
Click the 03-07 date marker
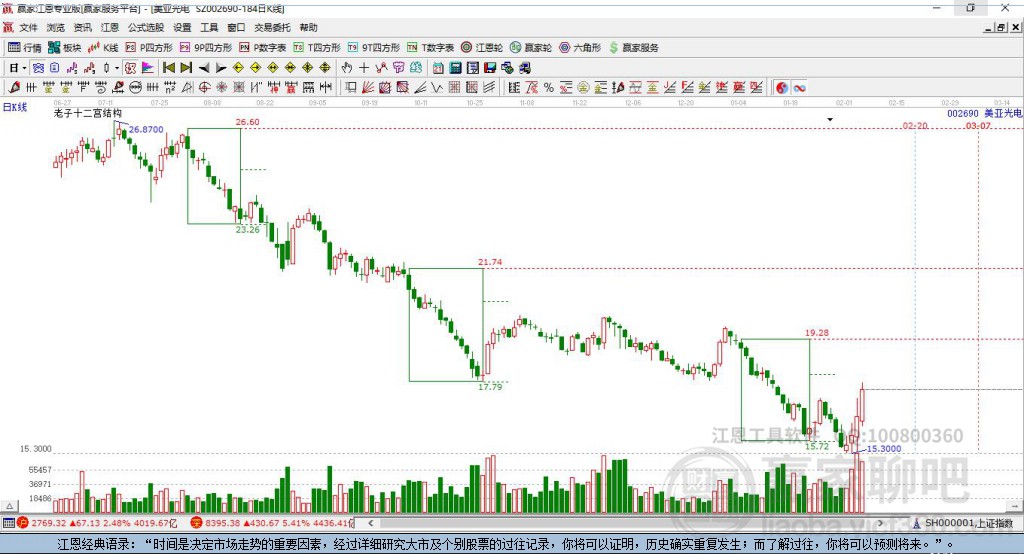(x=978, y=125)
